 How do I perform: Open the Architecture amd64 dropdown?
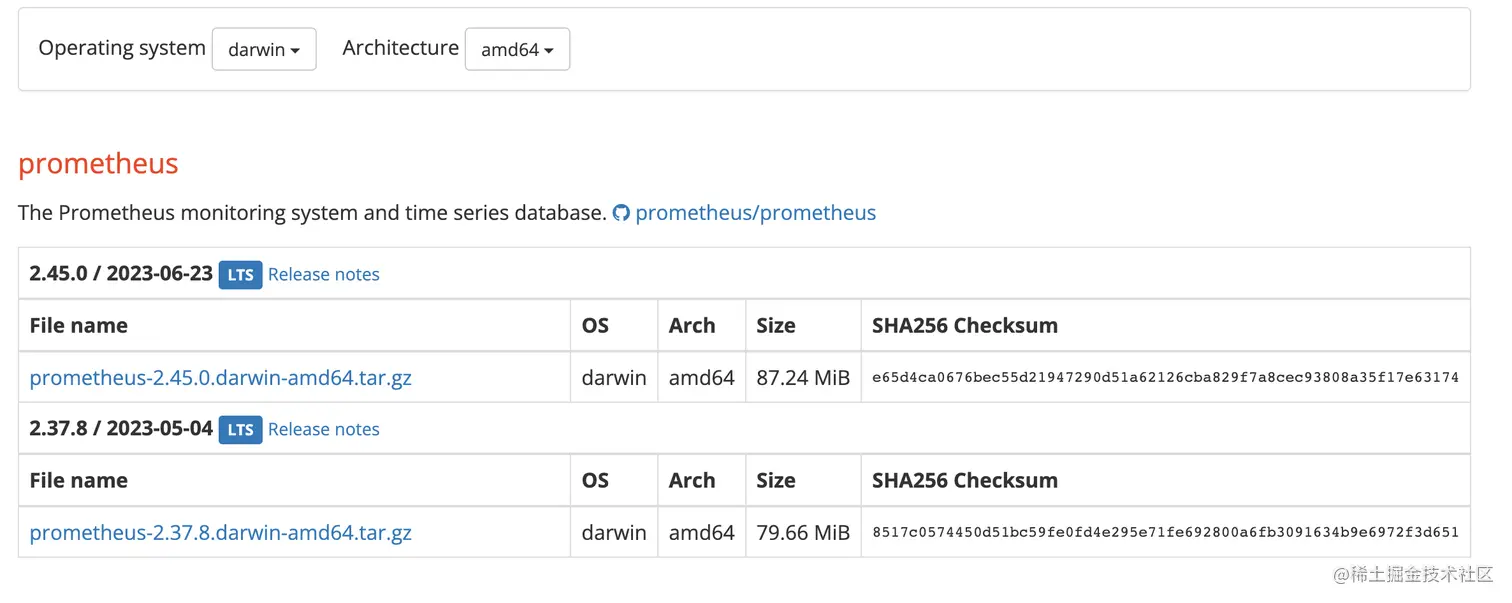tap(517, 49)
